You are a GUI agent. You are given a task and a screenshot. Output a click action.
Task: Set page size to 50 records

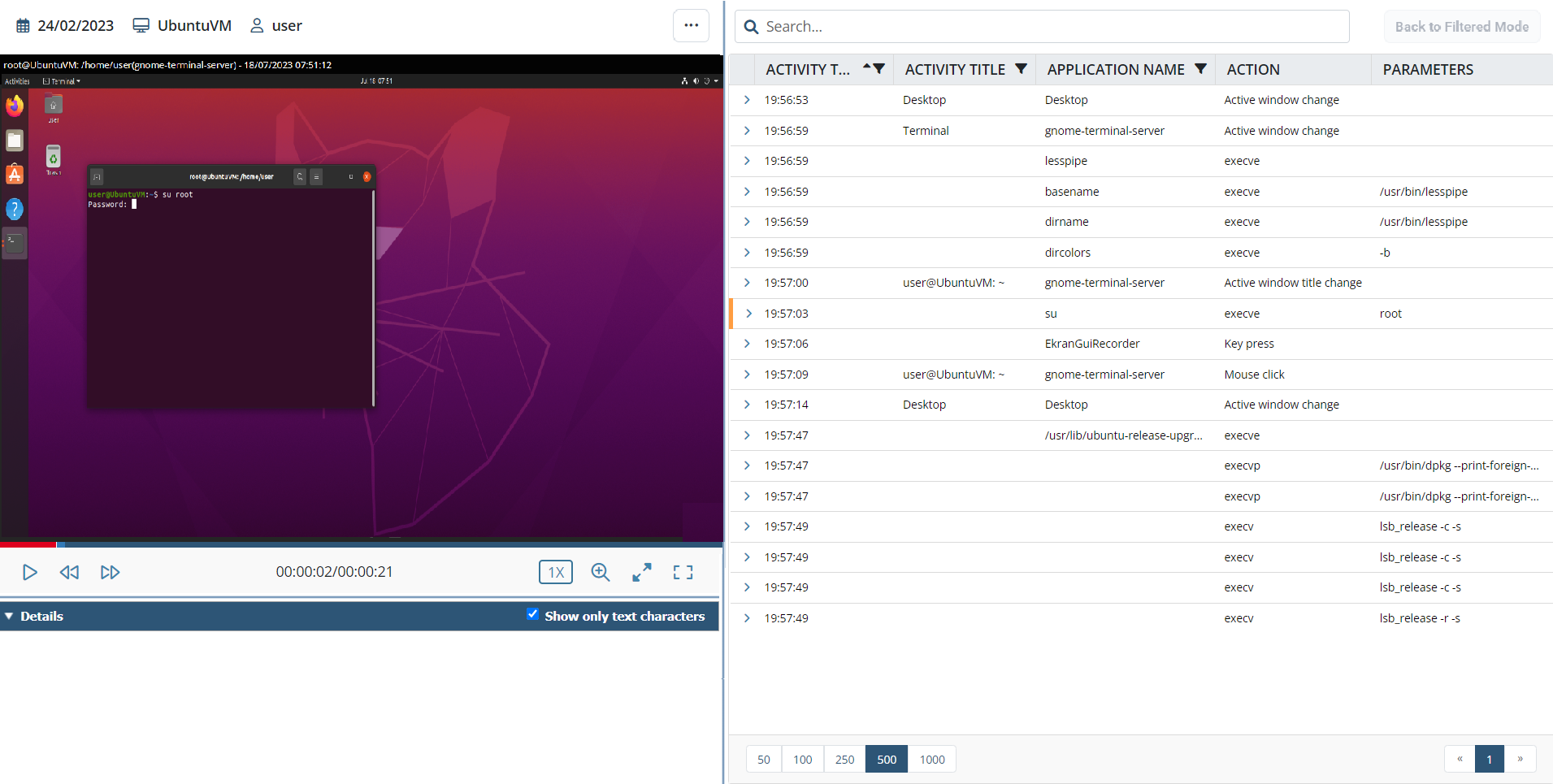coord(764,760)
